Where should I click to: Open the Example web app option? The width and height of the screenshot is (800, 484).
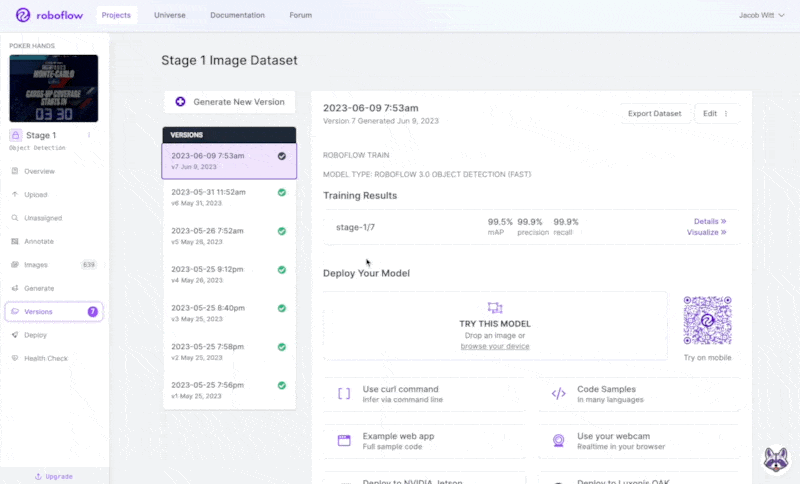[424, 441]
